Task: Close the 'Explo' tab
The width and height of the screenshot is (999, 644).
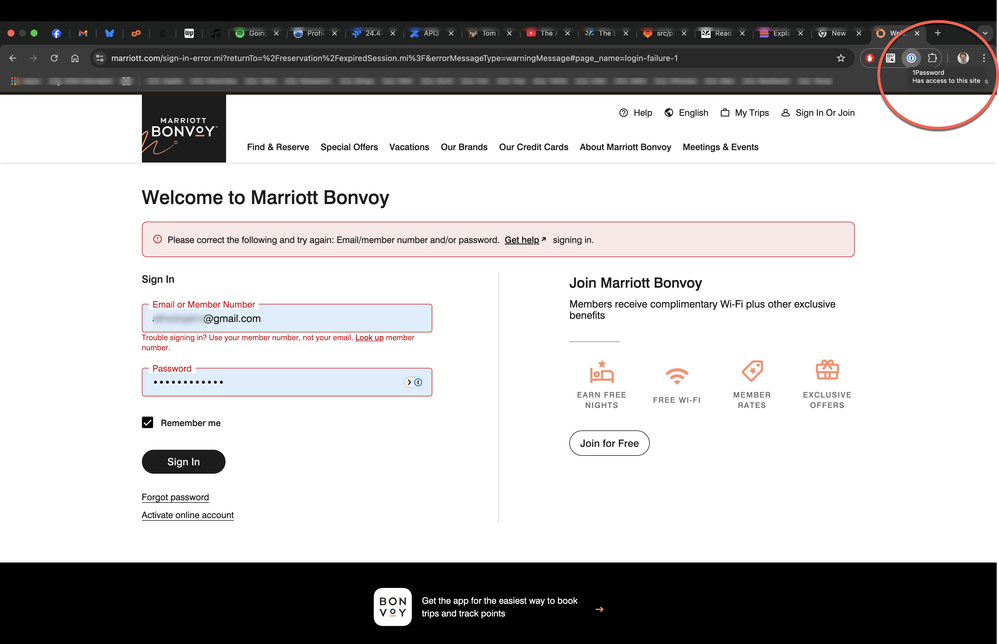Action: click(x=801, y=33)
